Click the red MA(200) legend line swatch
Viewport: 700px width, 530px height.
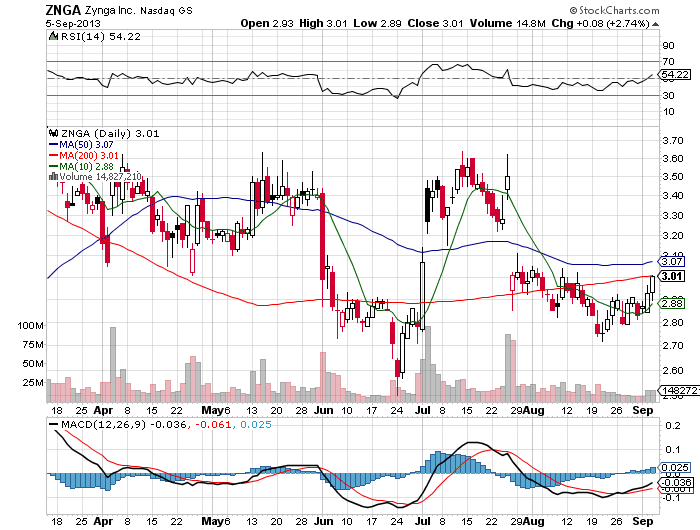(53, 155)
